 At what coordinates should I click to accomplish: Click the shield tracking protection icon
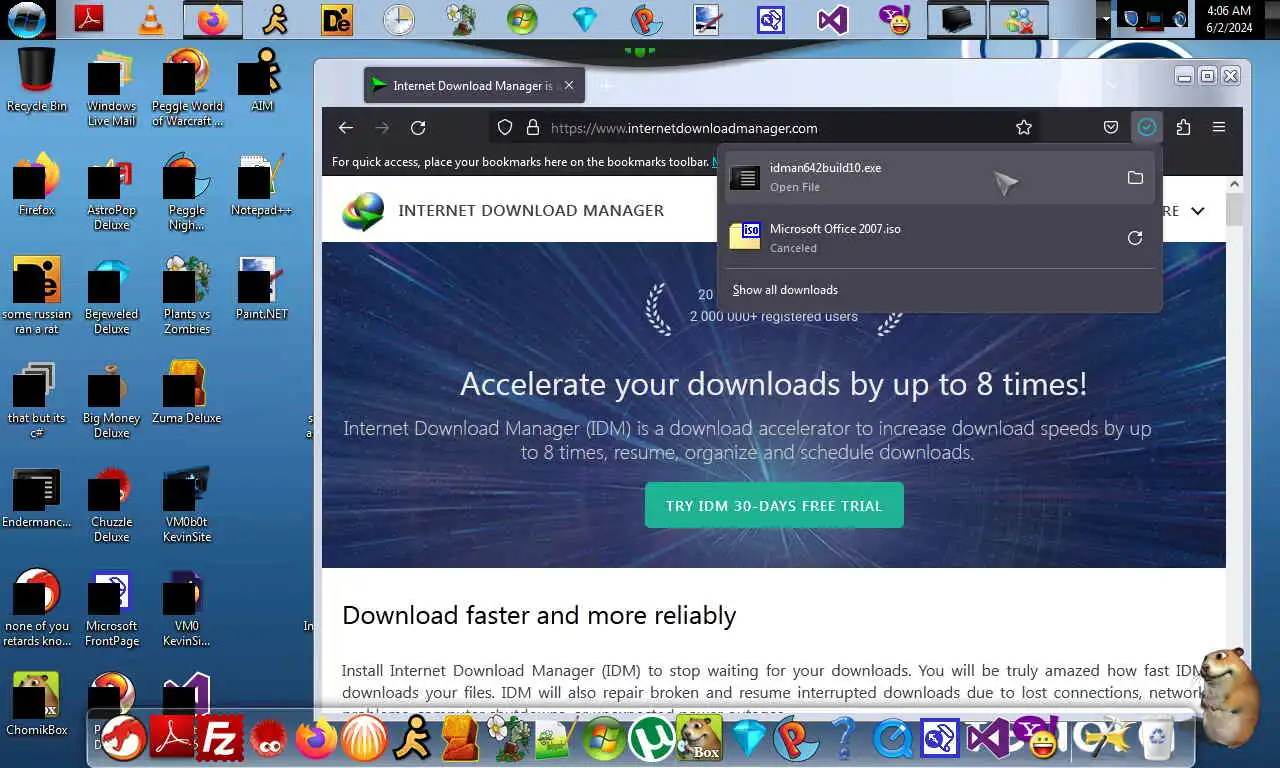505,127
